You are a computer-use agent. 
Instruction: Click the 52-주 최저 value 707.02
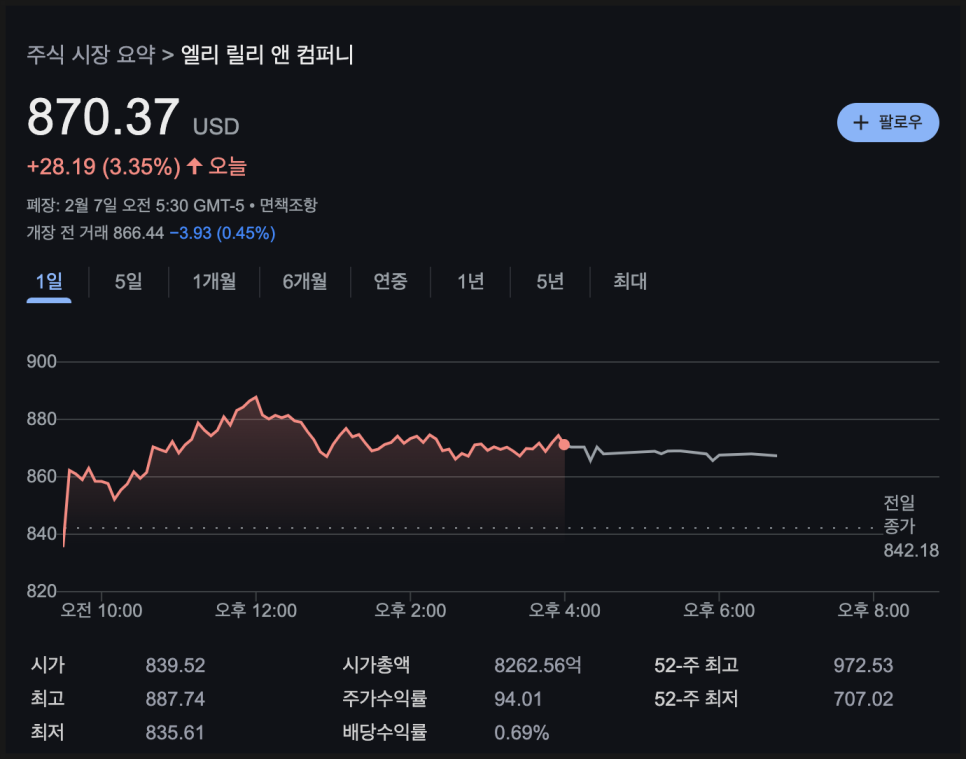[864, 699]
